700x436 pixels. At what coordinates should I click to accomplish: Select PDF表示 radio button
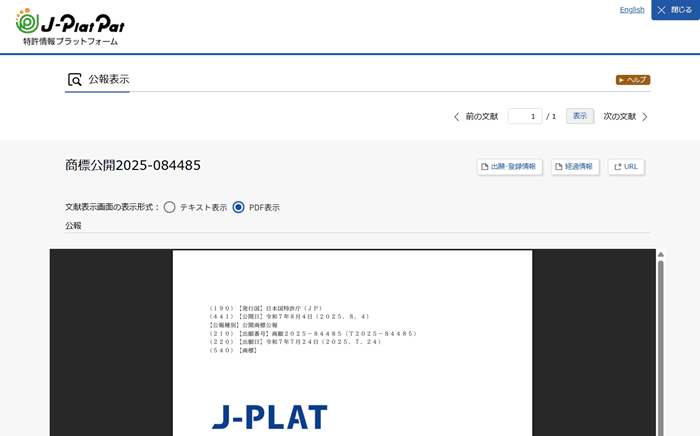238,207
